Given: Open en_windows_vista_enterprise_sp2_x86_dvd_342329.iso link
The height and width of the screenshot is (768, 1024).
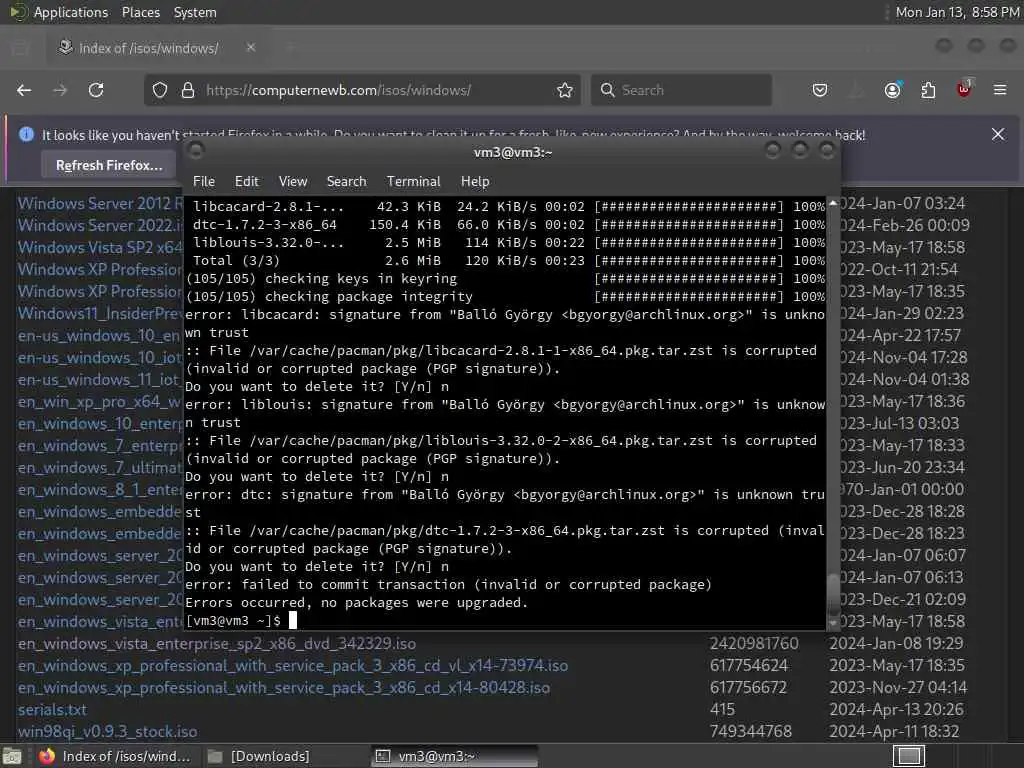Looking at the screenshot, I should pyautogui.click(x=217, y=644).
